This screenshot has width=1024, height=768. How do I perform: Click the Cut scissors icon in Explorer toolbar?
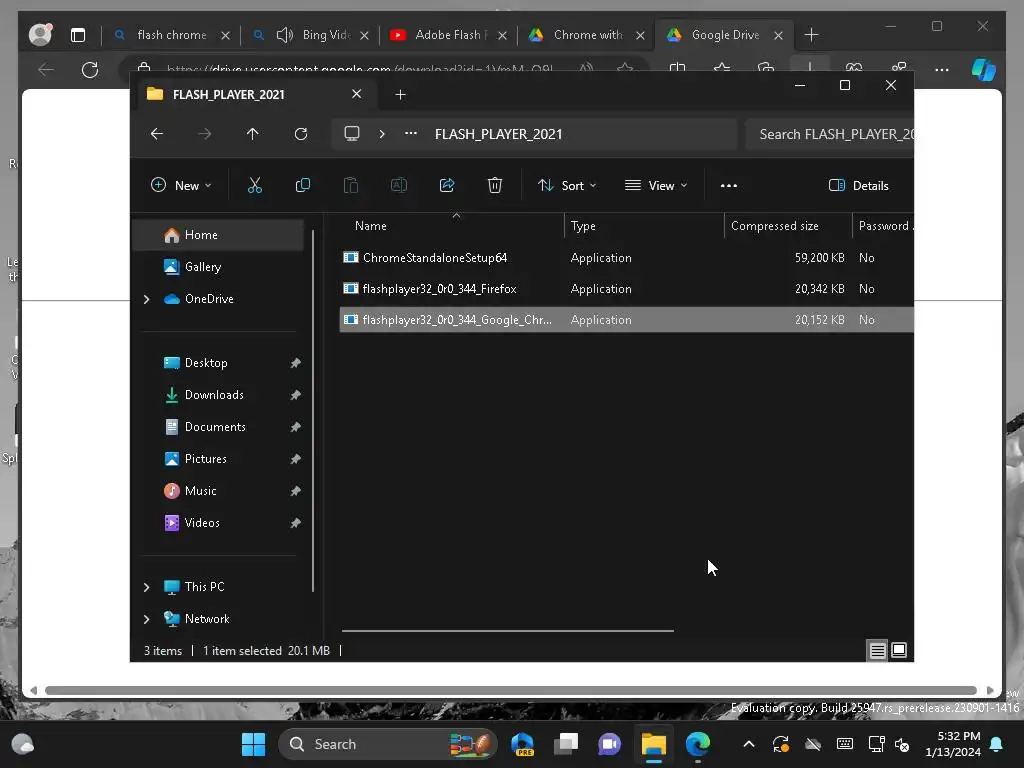click(255, 185)
